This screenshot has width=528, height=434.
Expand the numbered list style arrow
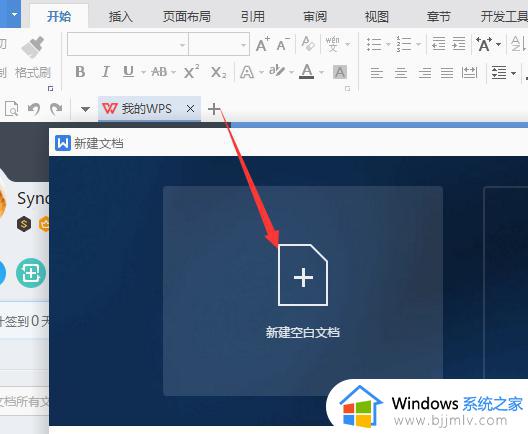(x=419, y=44)
